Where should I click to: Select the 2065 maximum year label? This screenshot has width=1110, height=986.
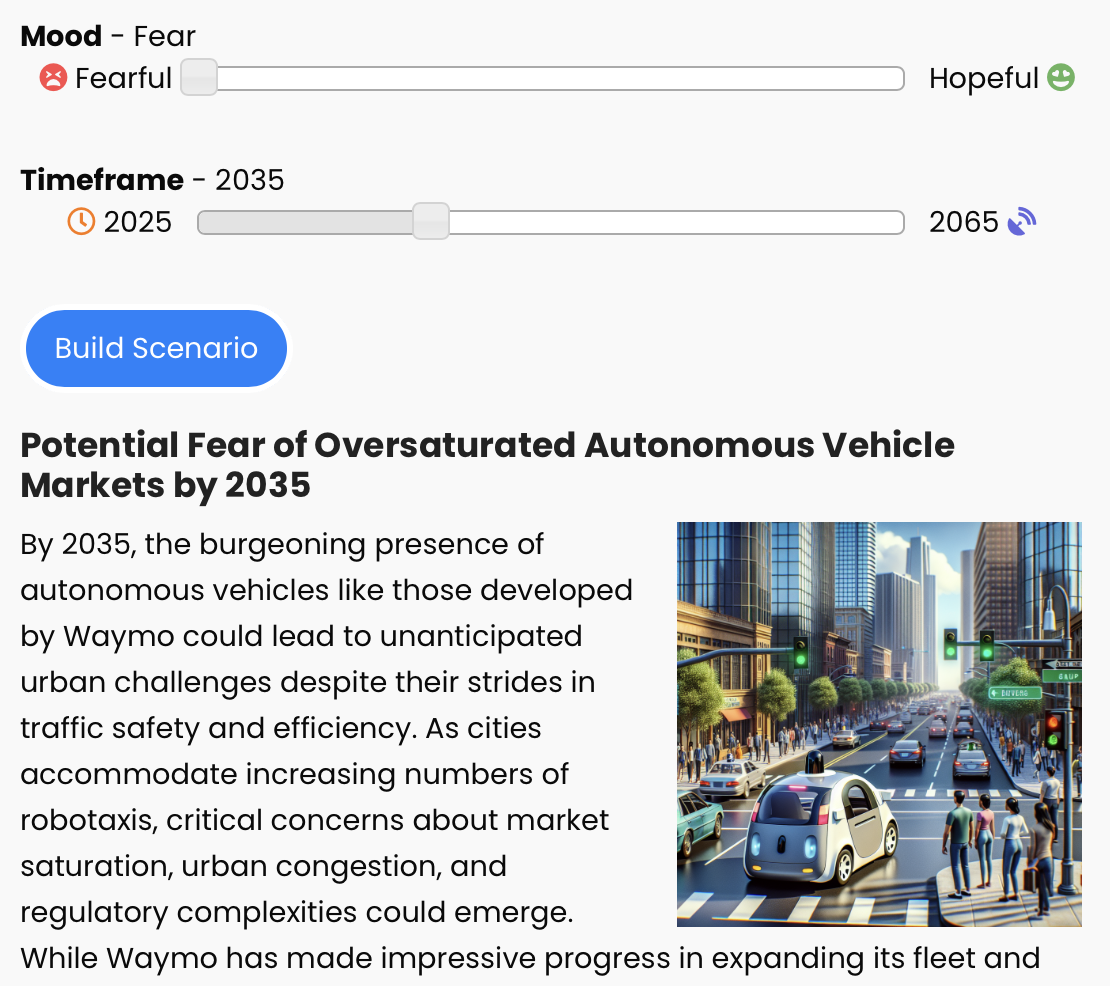click(x=964, y=222)
